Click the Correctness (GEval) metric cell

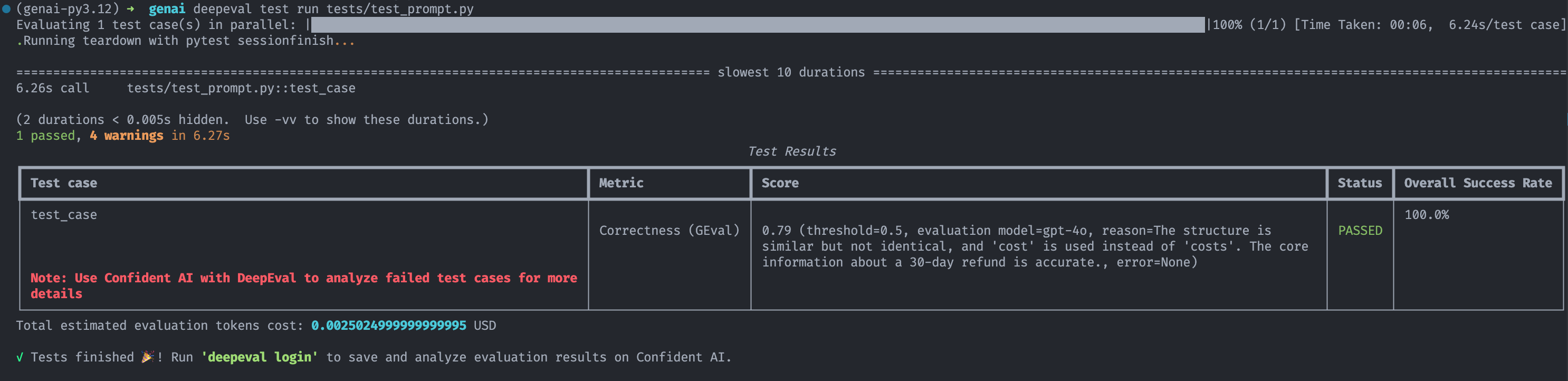point(669,231)
